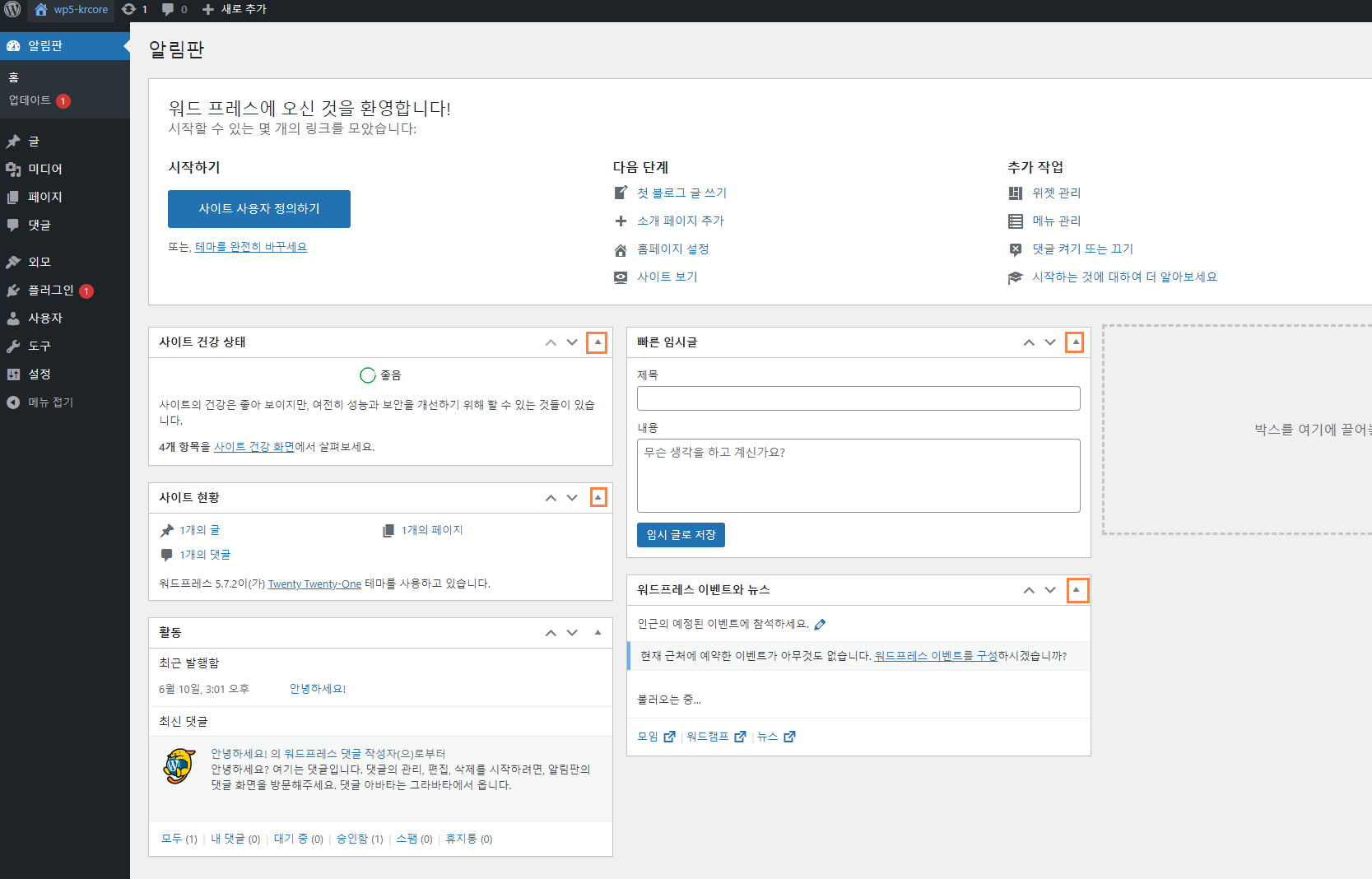
Task: Move 활동 box down
Action: tap(572, 633)
